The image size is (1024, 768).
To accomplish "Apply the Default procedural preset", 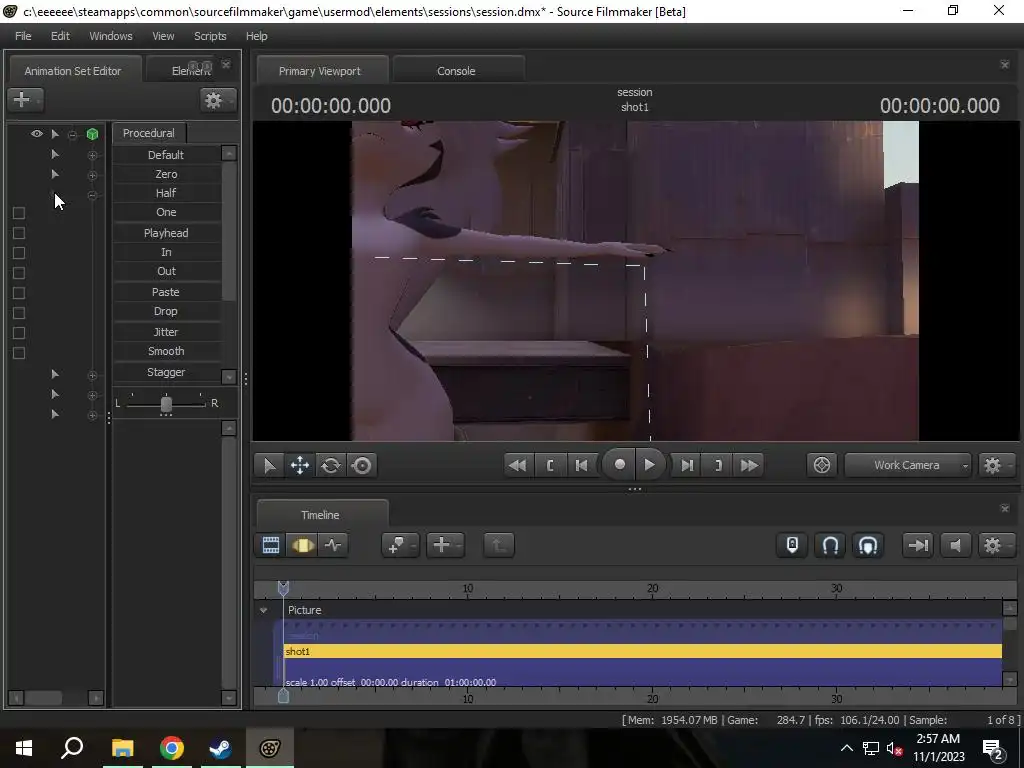I will click(x=166, y=155).
